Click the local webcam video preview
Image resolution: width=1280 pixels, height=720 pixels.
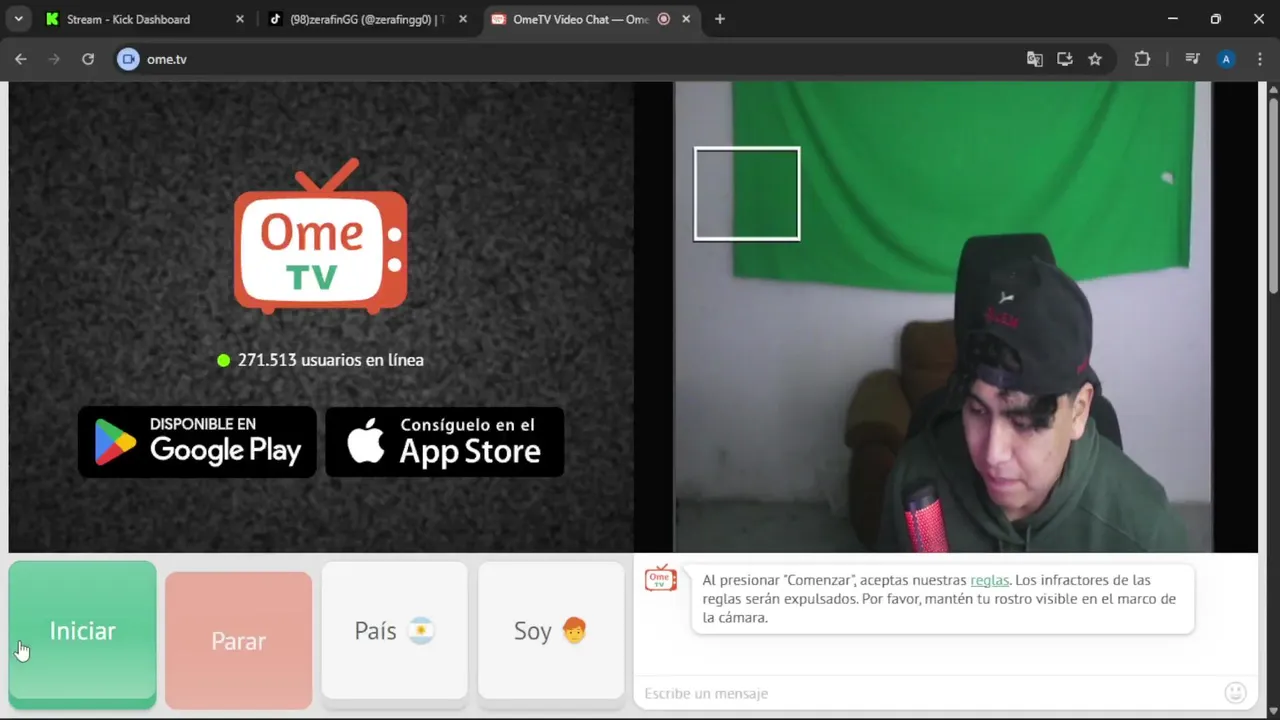[x=942, y=316]
